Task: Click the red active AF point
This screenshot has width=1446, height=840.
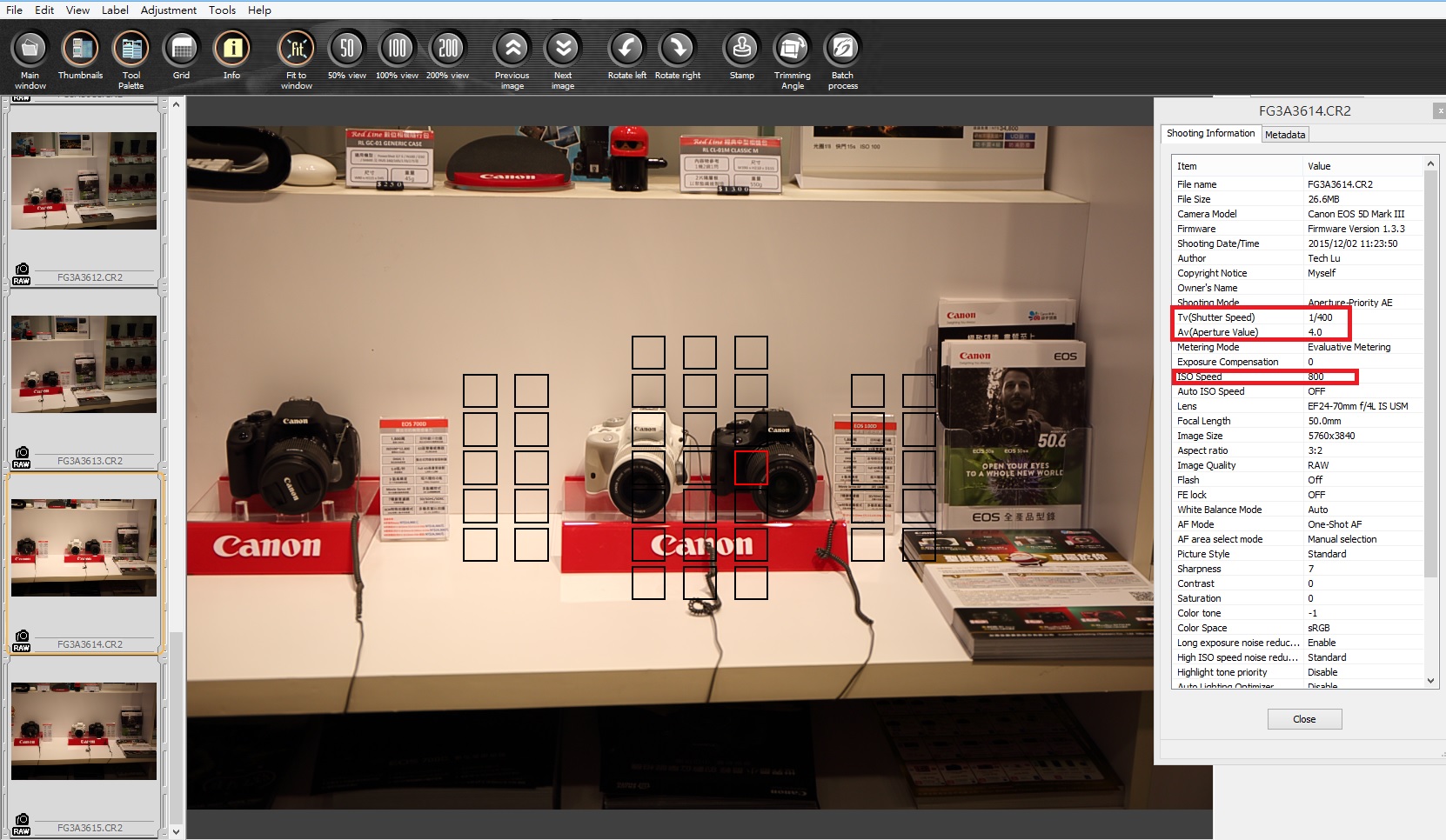Action: click(x=751, y=467)
